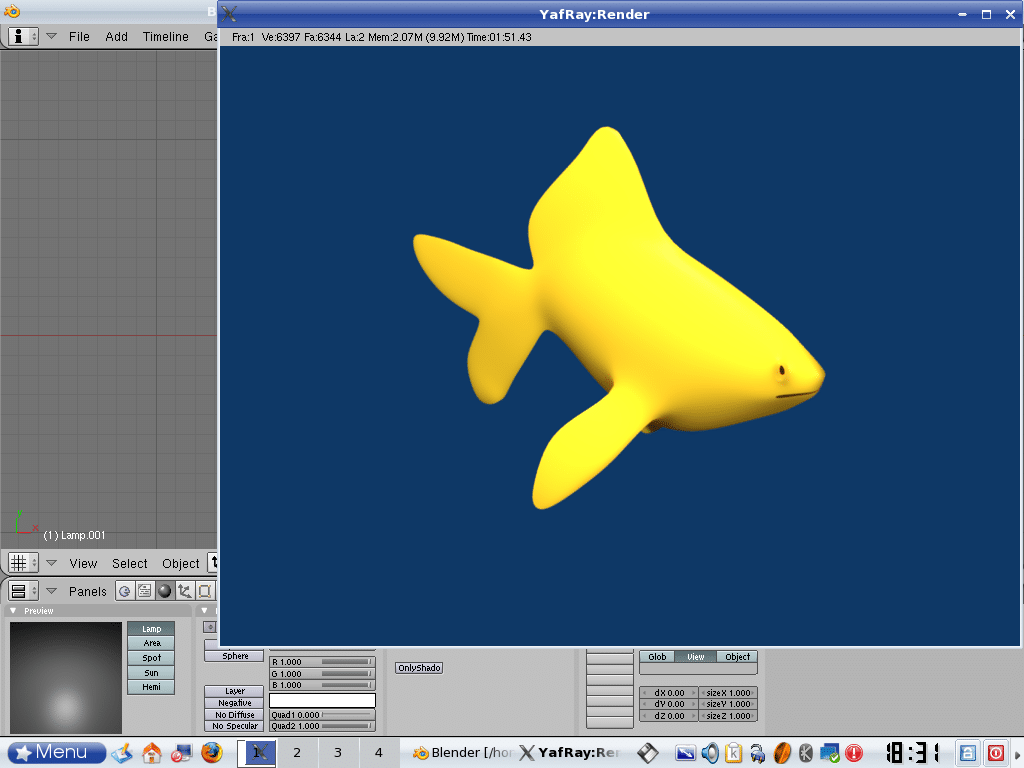1024x768 pixels.
Task: Click the volume icon in the system tray
Action: click(x=710, y=753)
